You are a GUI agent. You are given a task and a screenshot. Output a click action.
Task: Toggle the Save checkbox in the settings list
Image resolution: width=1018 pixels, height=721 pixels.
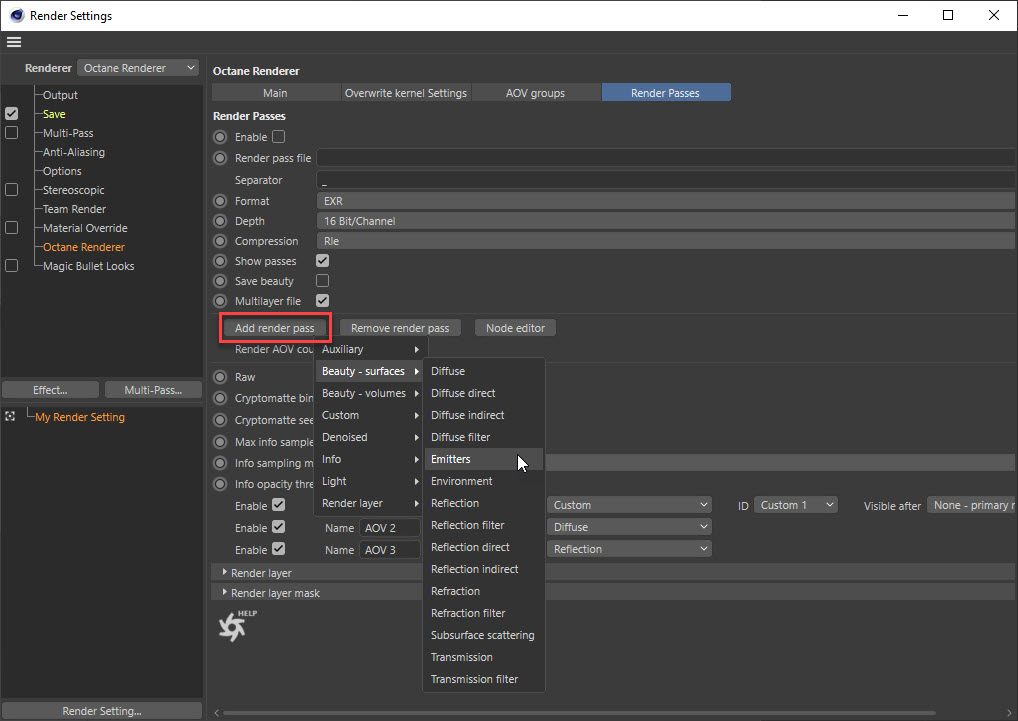[12, 114]
